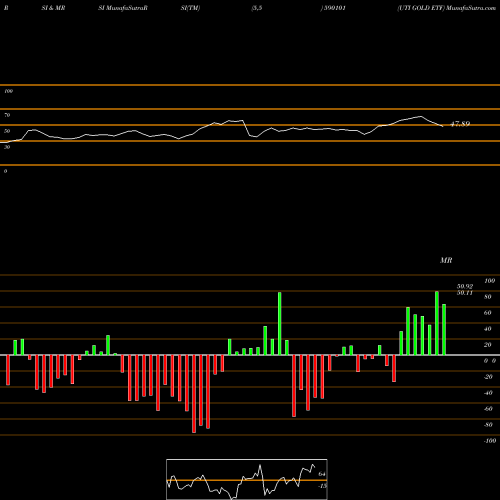Screen dimensions: 500x500
Task: Click the MR axis label 20
Action: pos(488,345)
